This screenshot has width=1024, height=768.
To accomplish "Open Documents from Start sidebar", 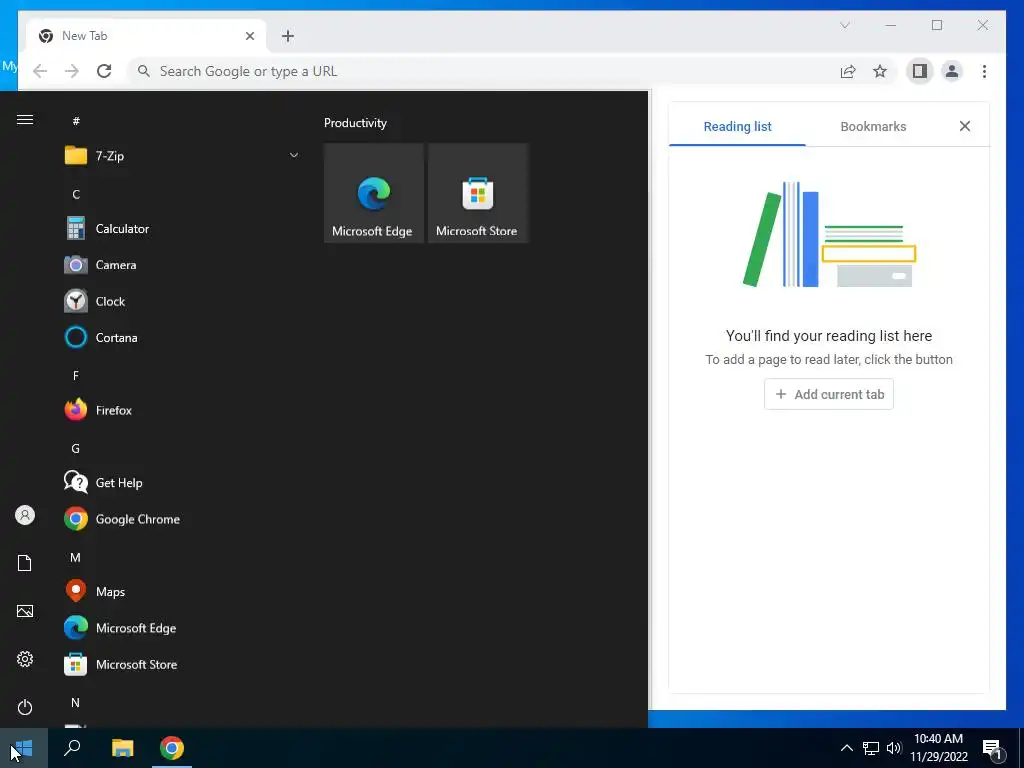I will point(25,563).
